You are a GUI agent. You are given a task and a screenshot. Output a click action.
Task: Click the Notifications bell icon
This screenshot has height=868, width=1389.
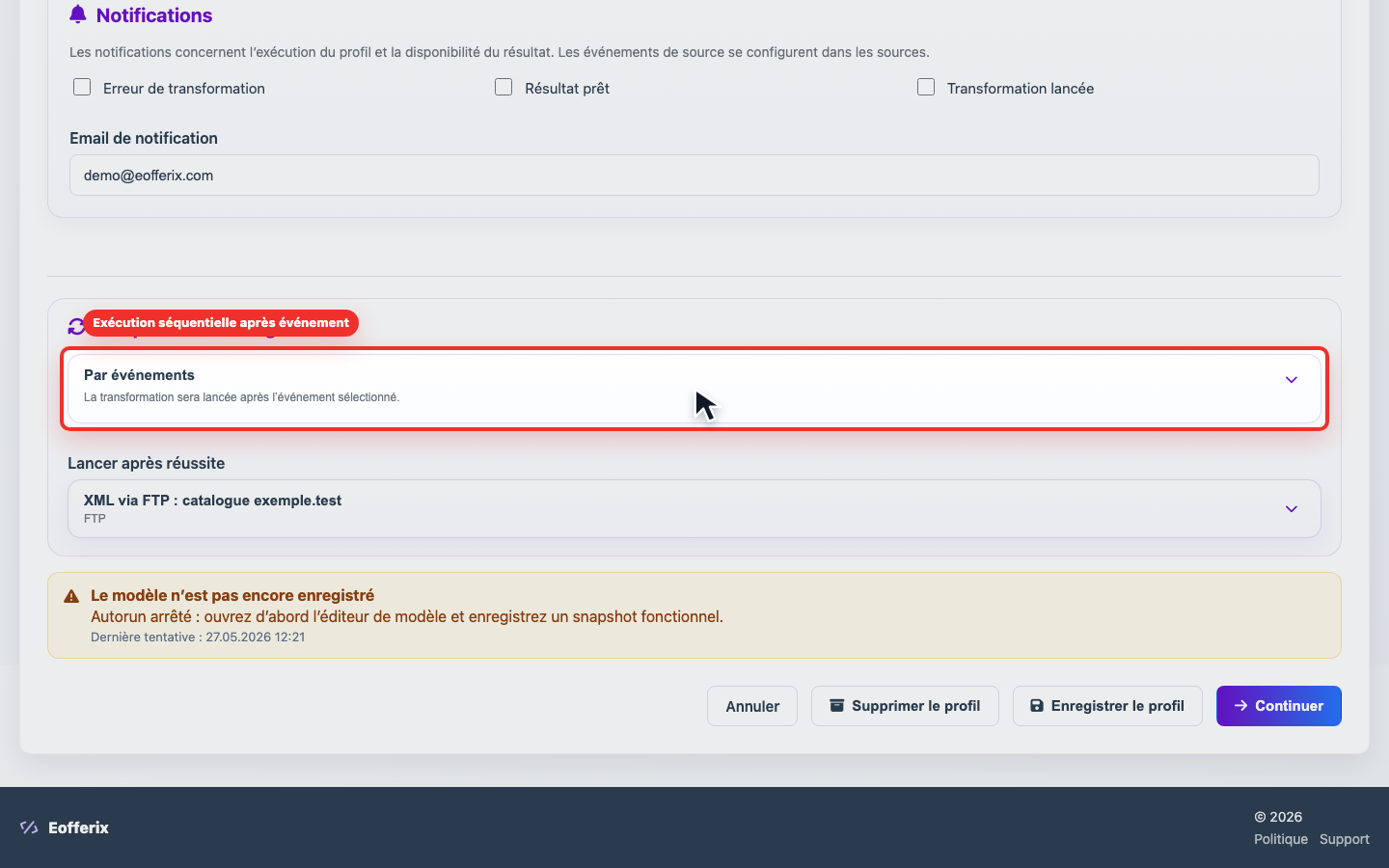(78, 14)
